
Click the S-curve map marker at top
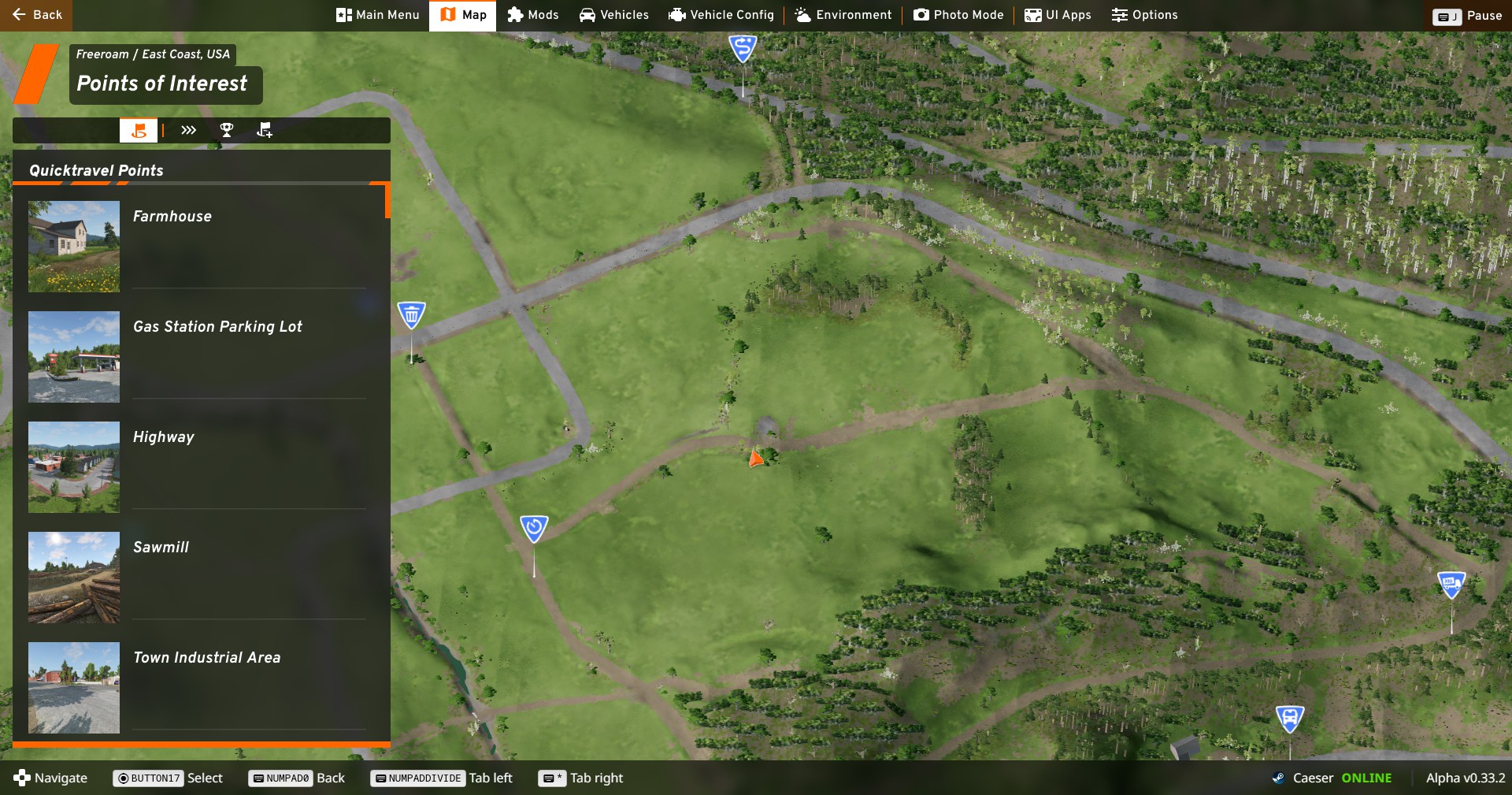(743, 48)
